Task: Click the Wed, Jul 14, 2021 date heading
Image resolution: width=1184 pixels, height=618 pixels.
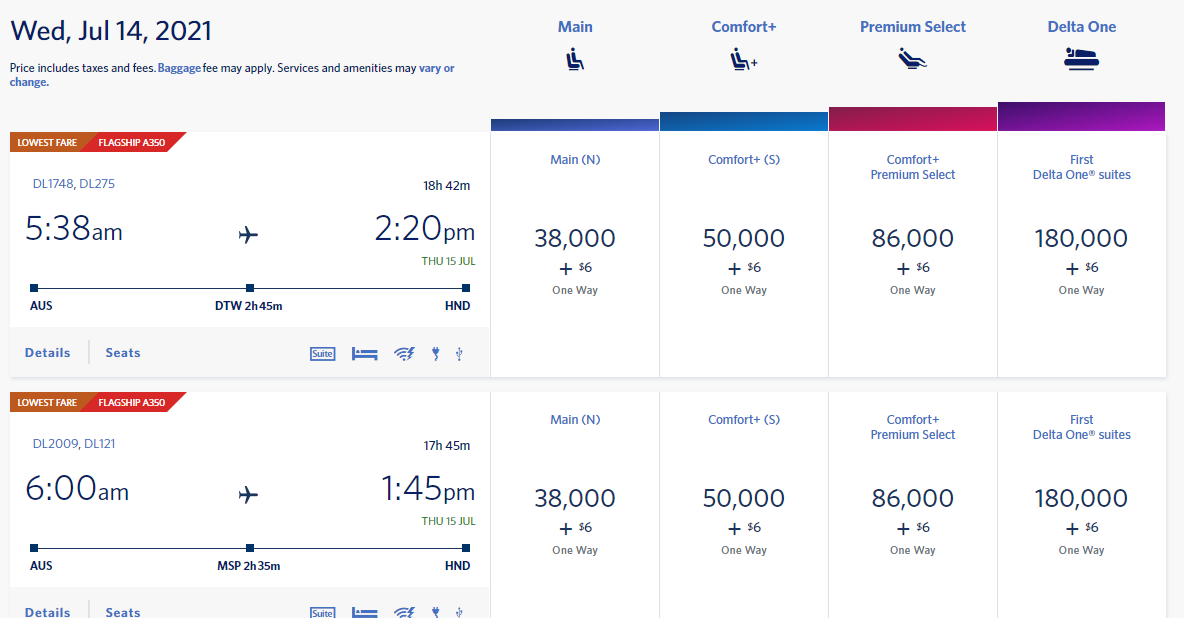Action: [111, 31]
